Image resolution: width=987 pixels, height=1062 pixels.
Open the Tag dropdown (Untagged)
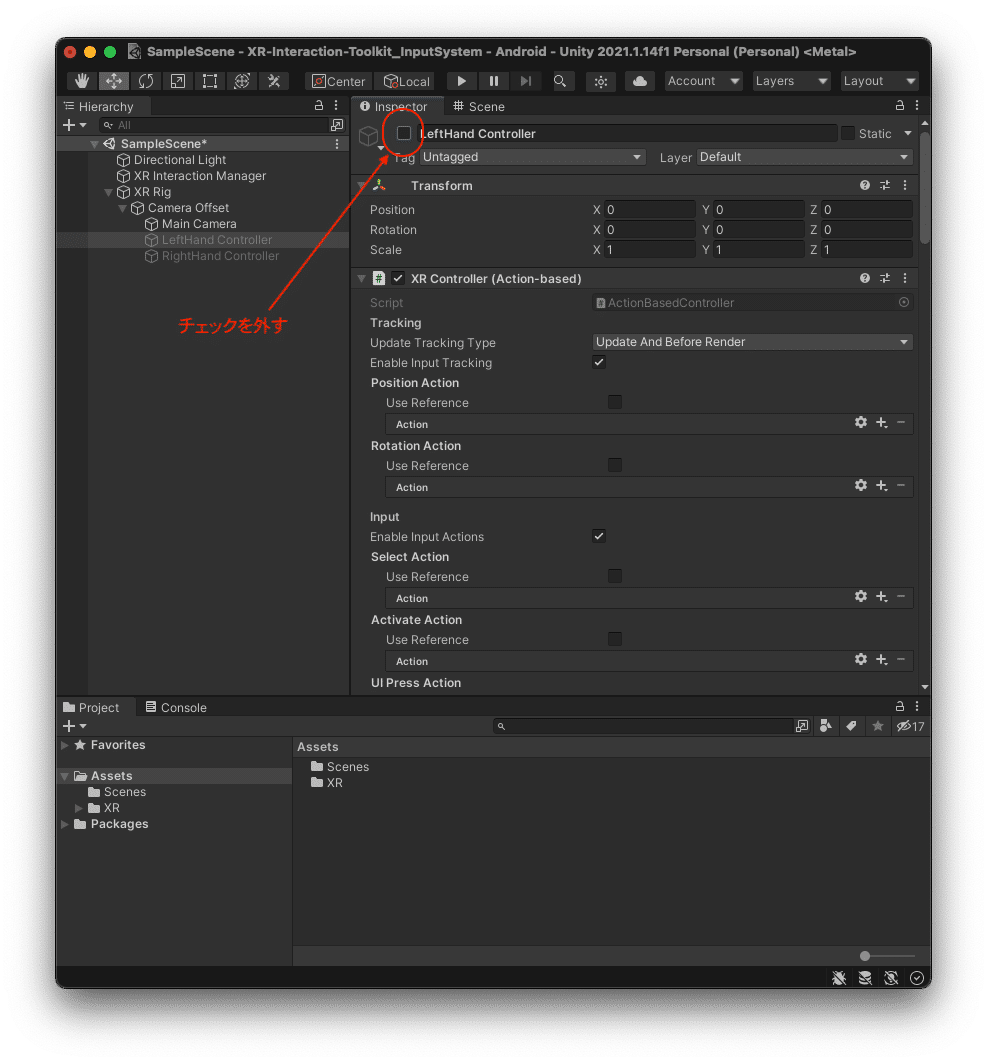tap(532, 157)
